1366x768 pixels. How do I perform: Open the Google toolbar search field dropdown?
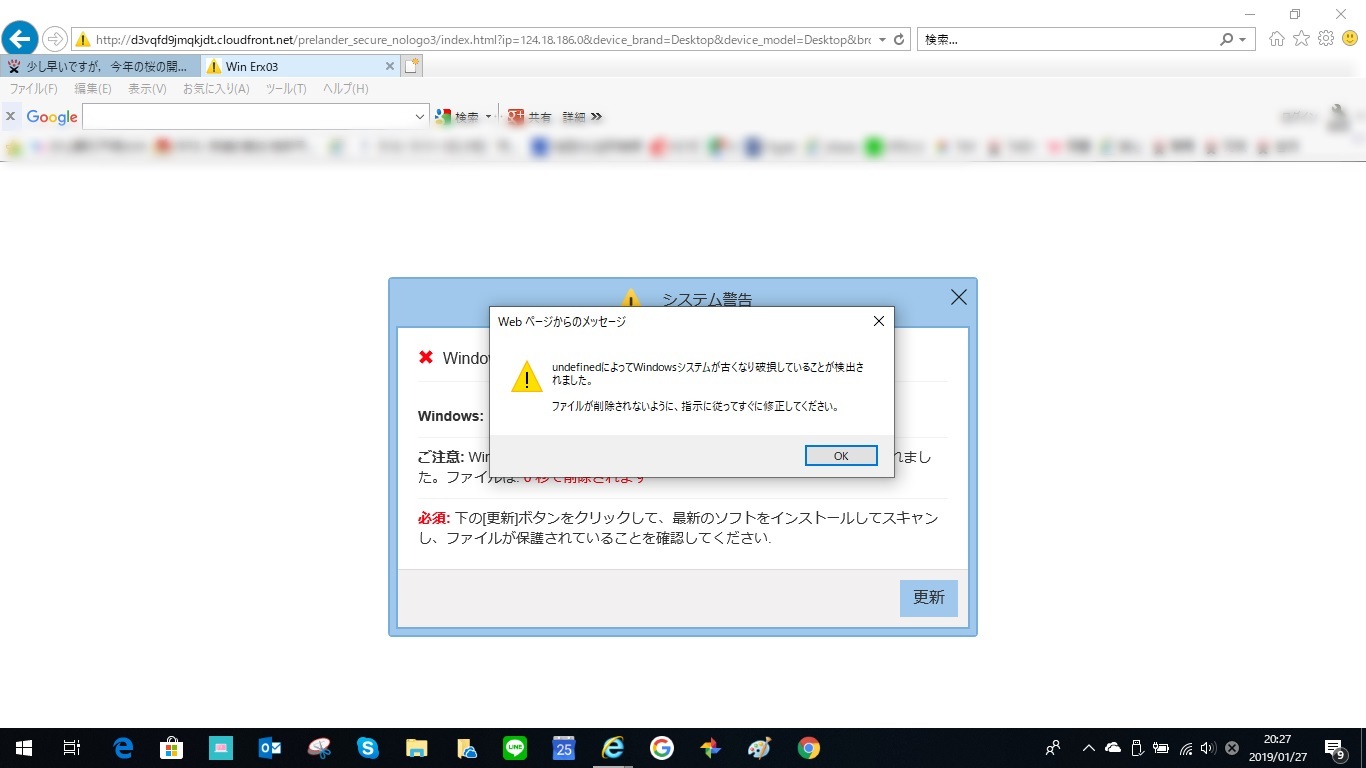pos(420,117)
